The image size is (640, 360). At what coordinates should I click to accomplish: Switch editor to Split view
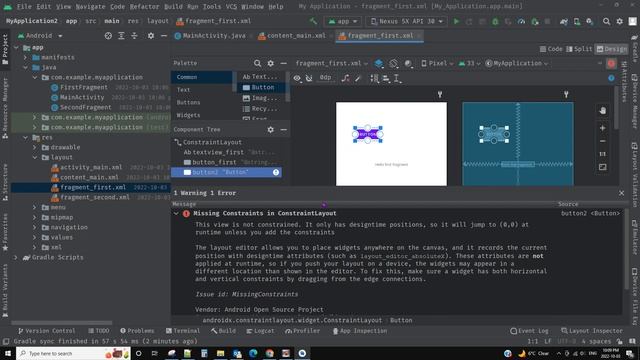point(579,49)
